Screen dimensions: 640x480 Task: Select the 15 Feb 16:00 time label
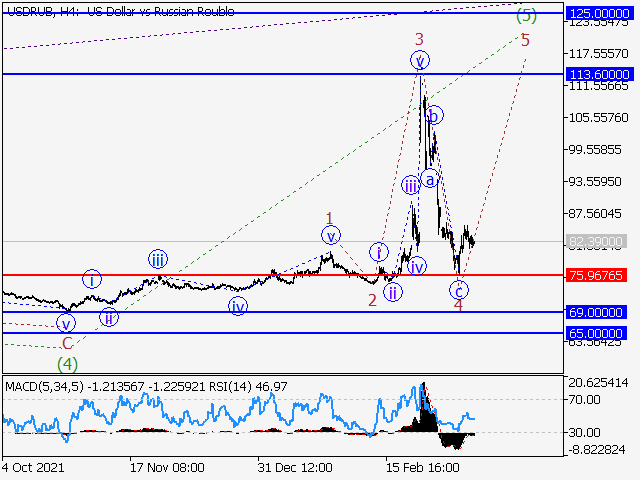tap(422, 467)
